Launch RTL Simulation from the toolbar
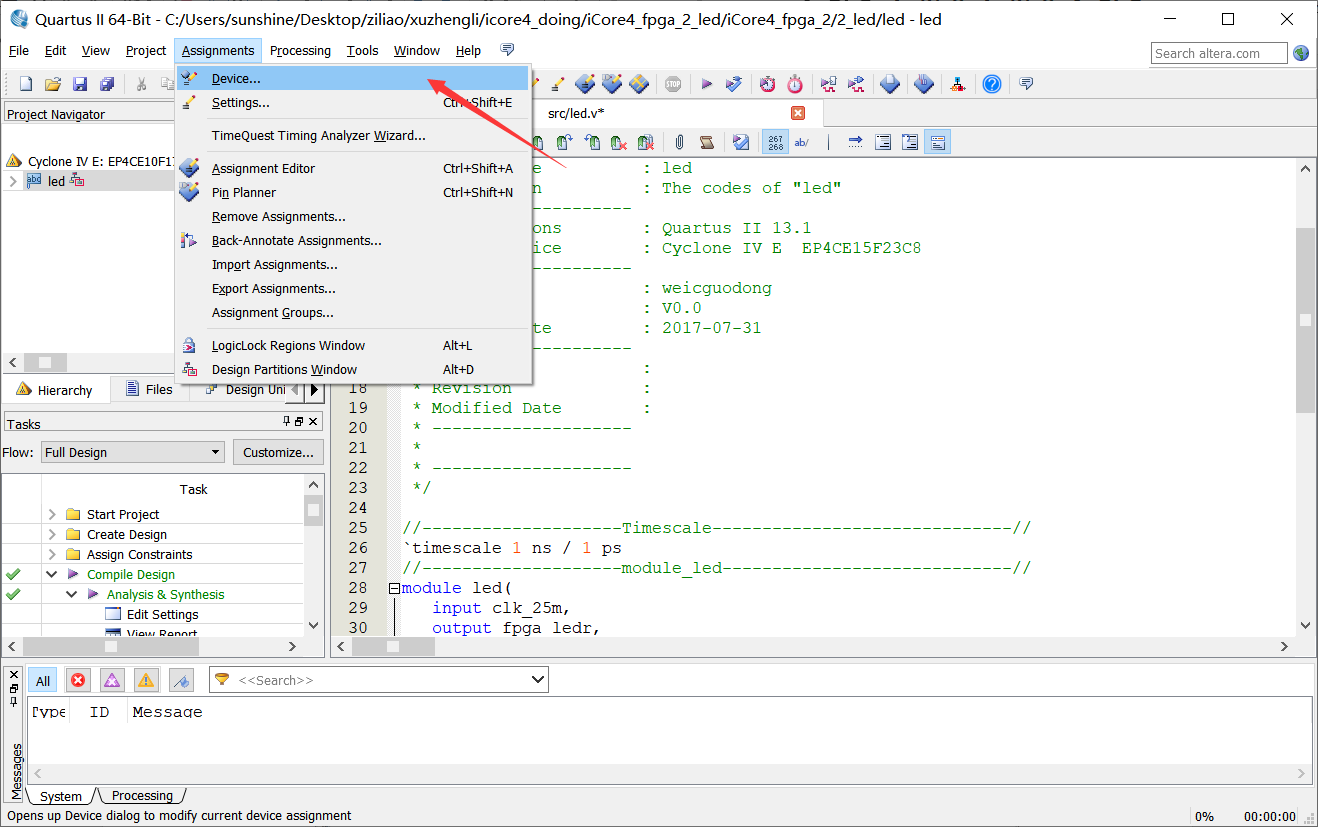This screenshot has width=1318, height=827. tap(829, 84)
